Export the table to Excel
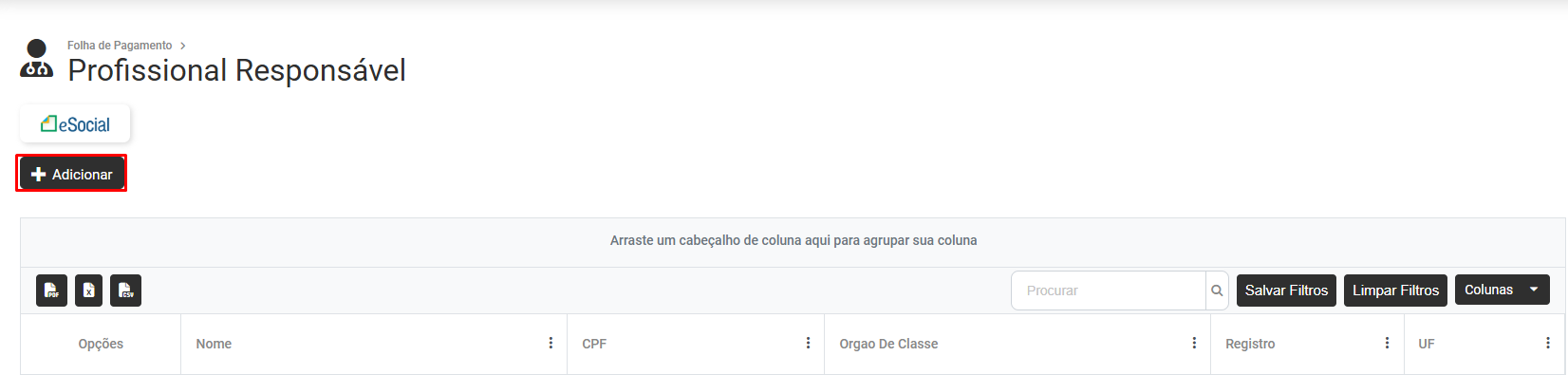 [x=88, y=291]
